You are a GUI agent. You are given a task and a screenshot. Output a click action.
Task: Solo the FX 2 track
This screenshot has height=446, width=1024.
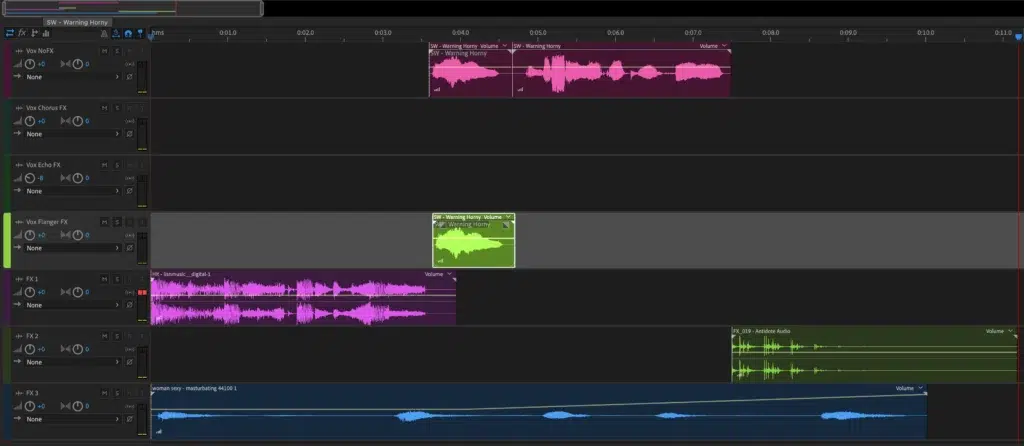click(117, 336)
